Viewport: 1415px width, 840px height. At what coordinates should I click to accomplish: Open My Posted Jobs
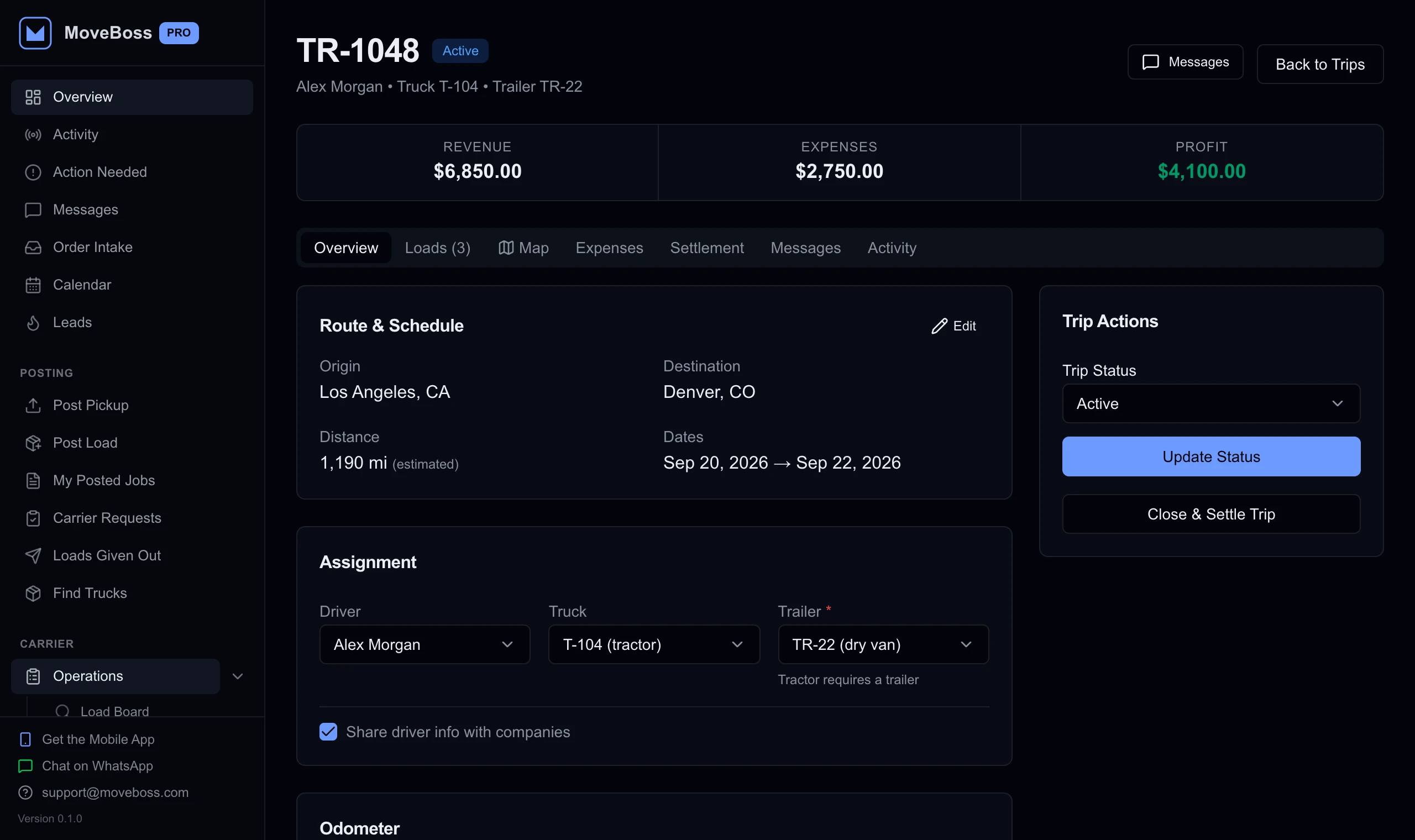[x=132, y=481]
